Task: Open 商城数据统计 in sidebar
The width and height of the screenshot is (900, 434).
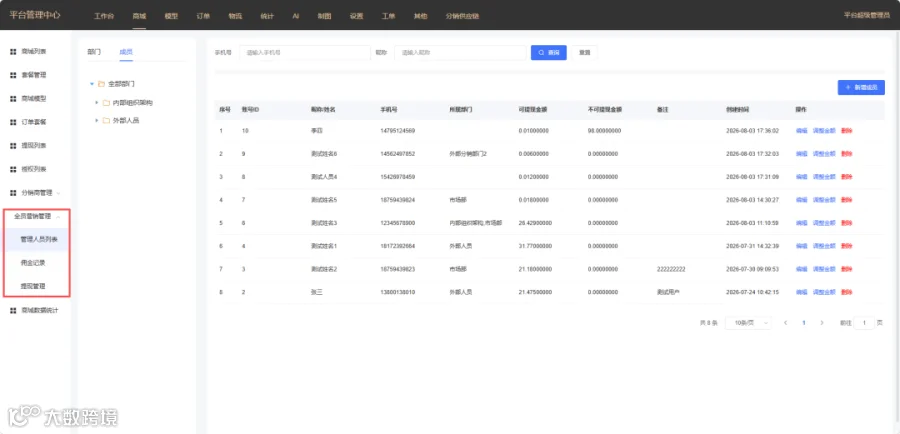Action: tap(40, 311)
